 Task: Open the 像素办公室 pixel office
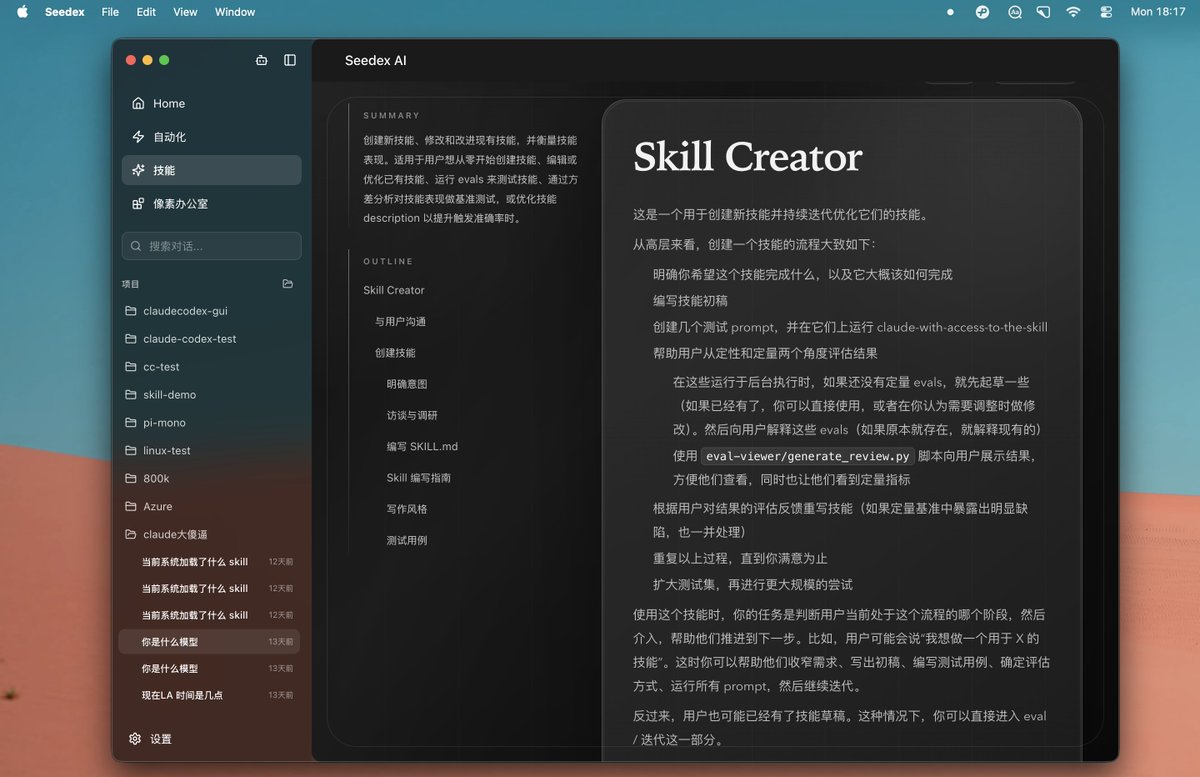pos(211,203)
